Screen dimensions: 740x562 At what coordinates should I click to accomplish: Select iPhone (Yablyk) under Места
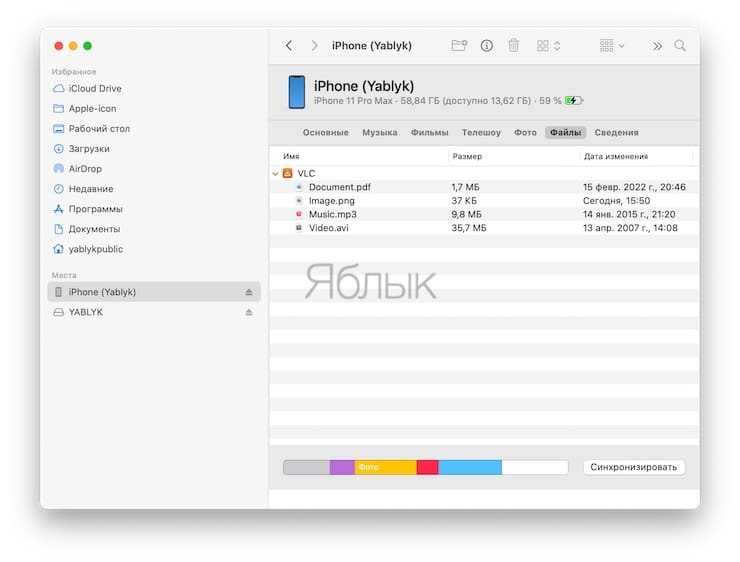tap(154, 292)
